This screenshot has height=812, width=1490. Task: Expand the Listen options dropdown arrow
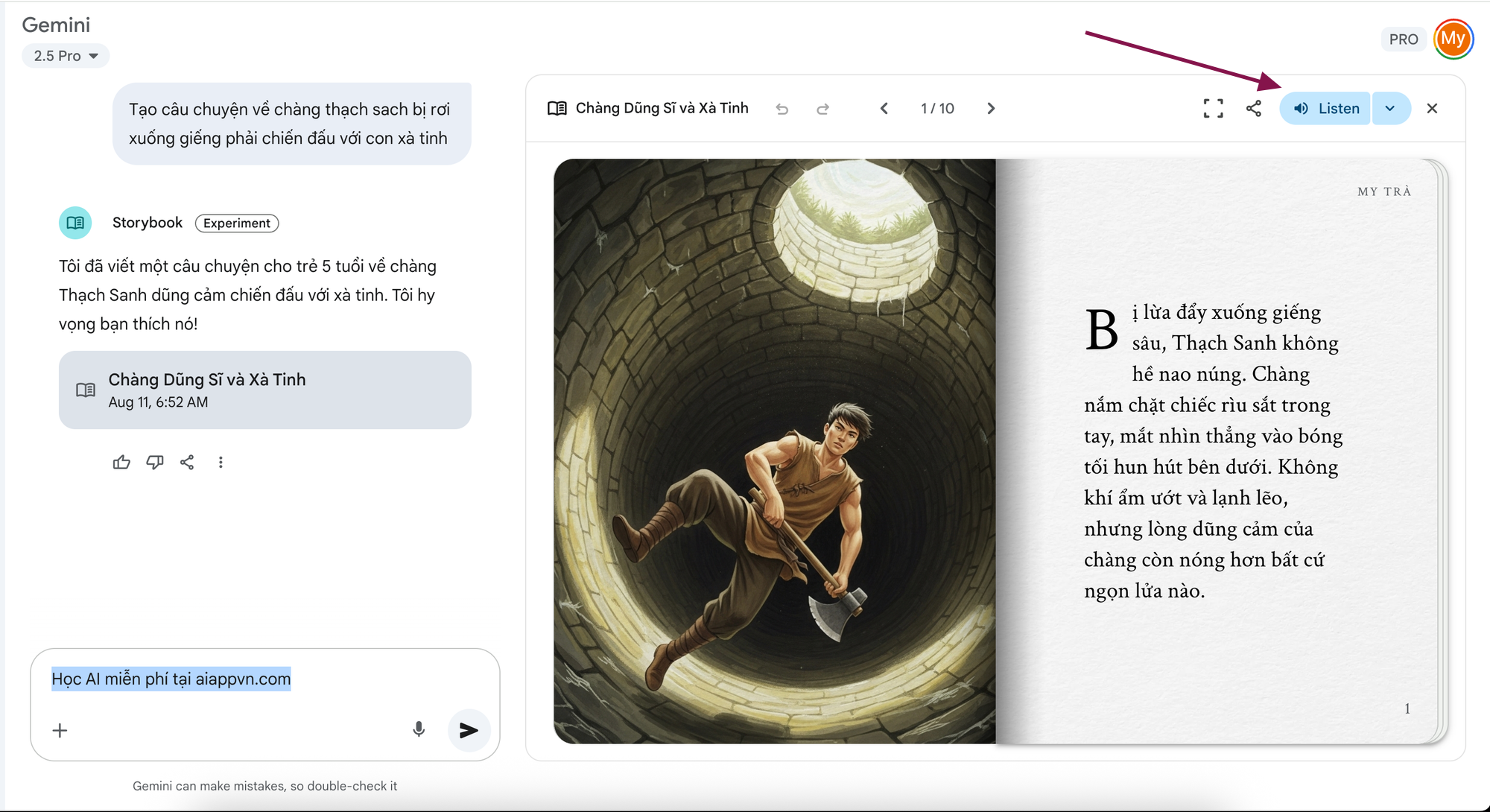(1390, 109)
